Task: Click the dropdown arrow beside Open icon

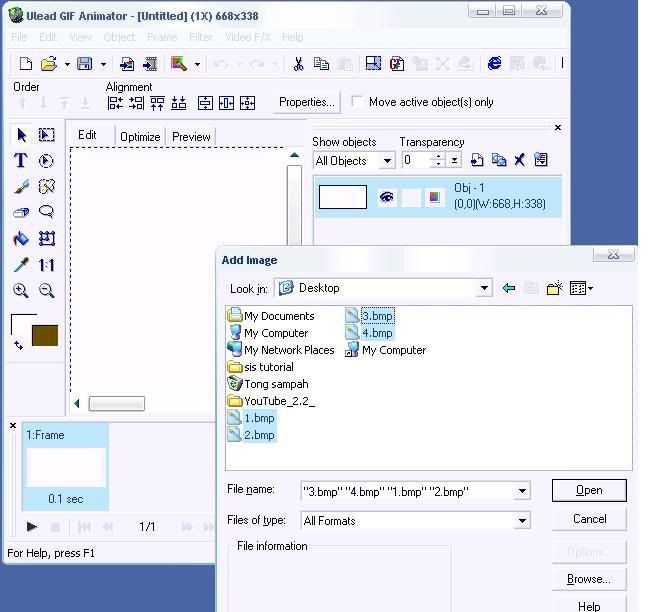Action: pos(67,64)
